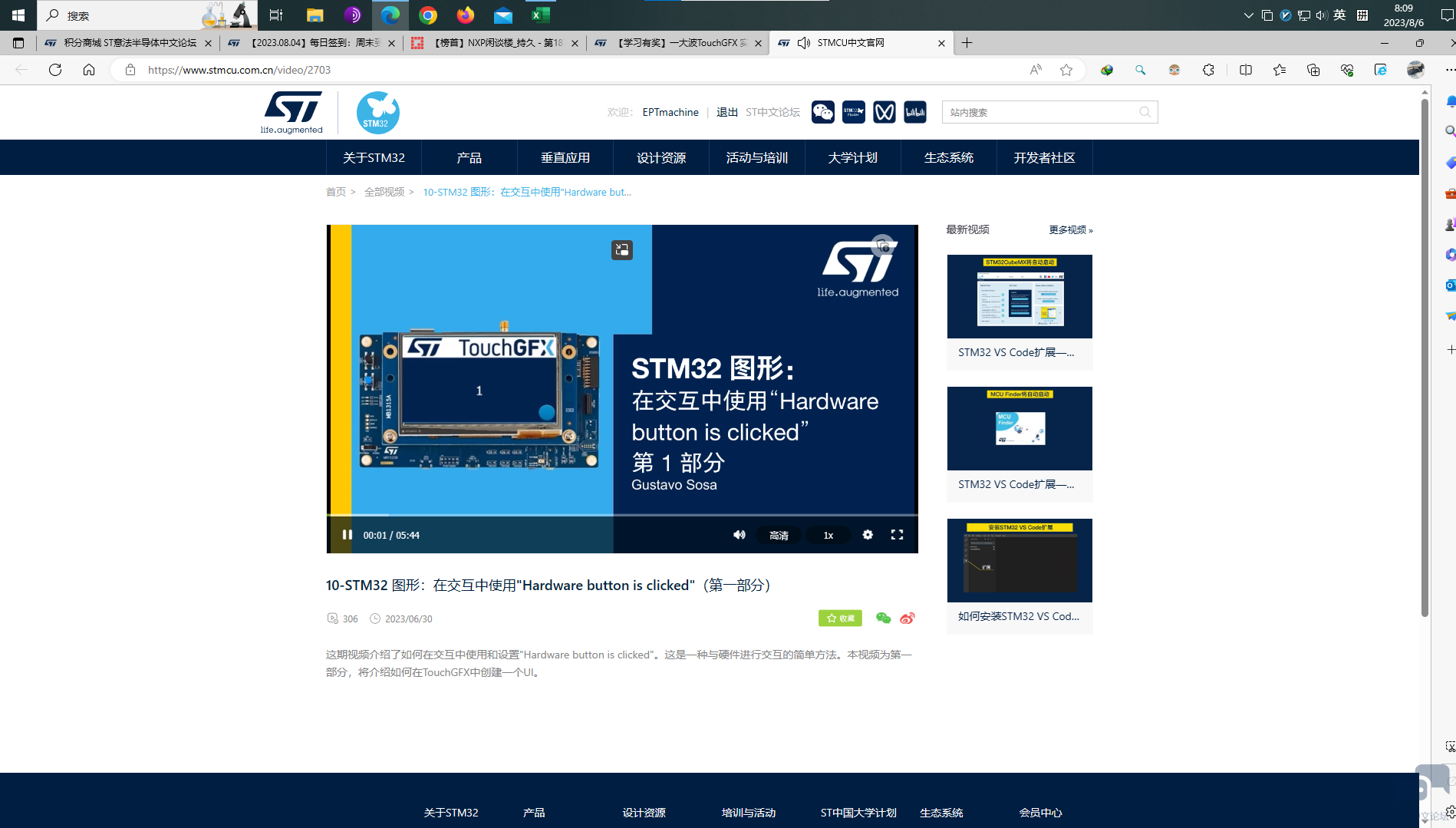Open the 生态系统 navigation menu
This screenshot has height=828, width=1456.
pos(949,157)
